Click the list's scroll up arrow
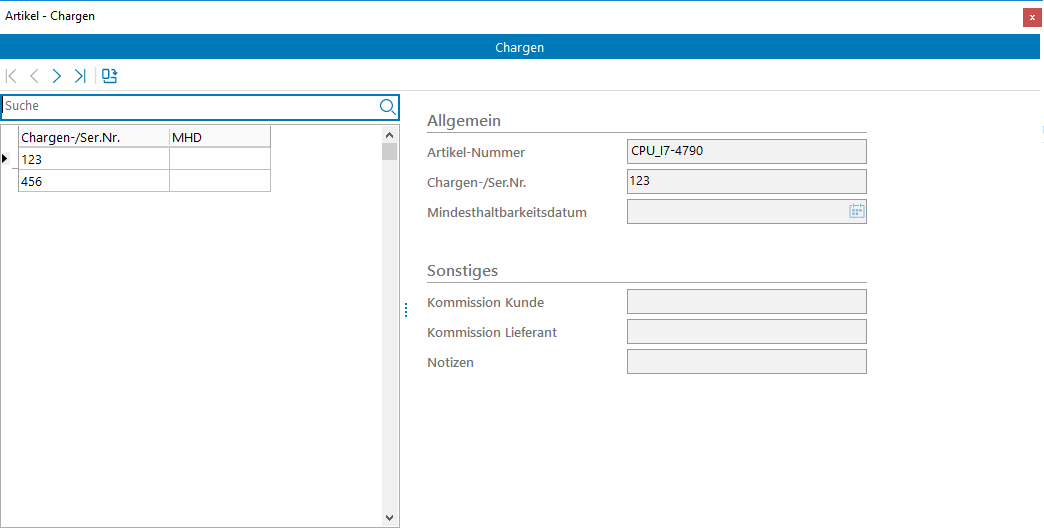Image resolution: width=1044 pixels, height=528 pixels. click(390, 134)
